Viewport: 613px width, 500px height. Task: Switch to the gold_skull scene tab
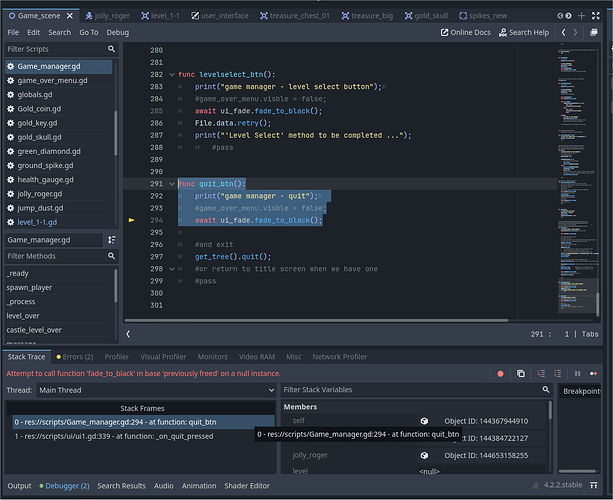427,16
